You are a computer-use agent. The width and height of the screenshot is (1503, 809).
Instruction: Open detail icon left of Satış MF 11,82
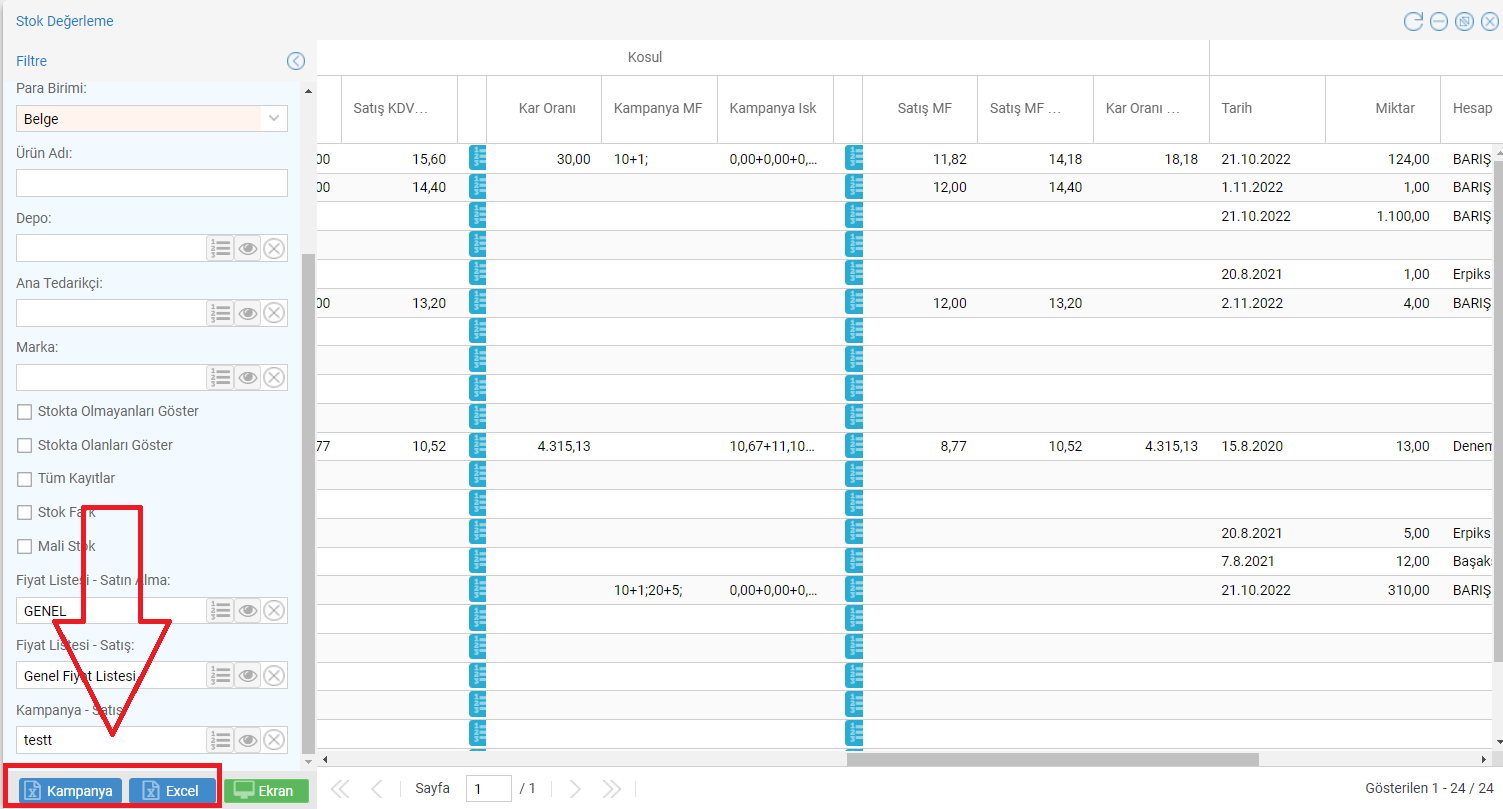pos(853,158)
